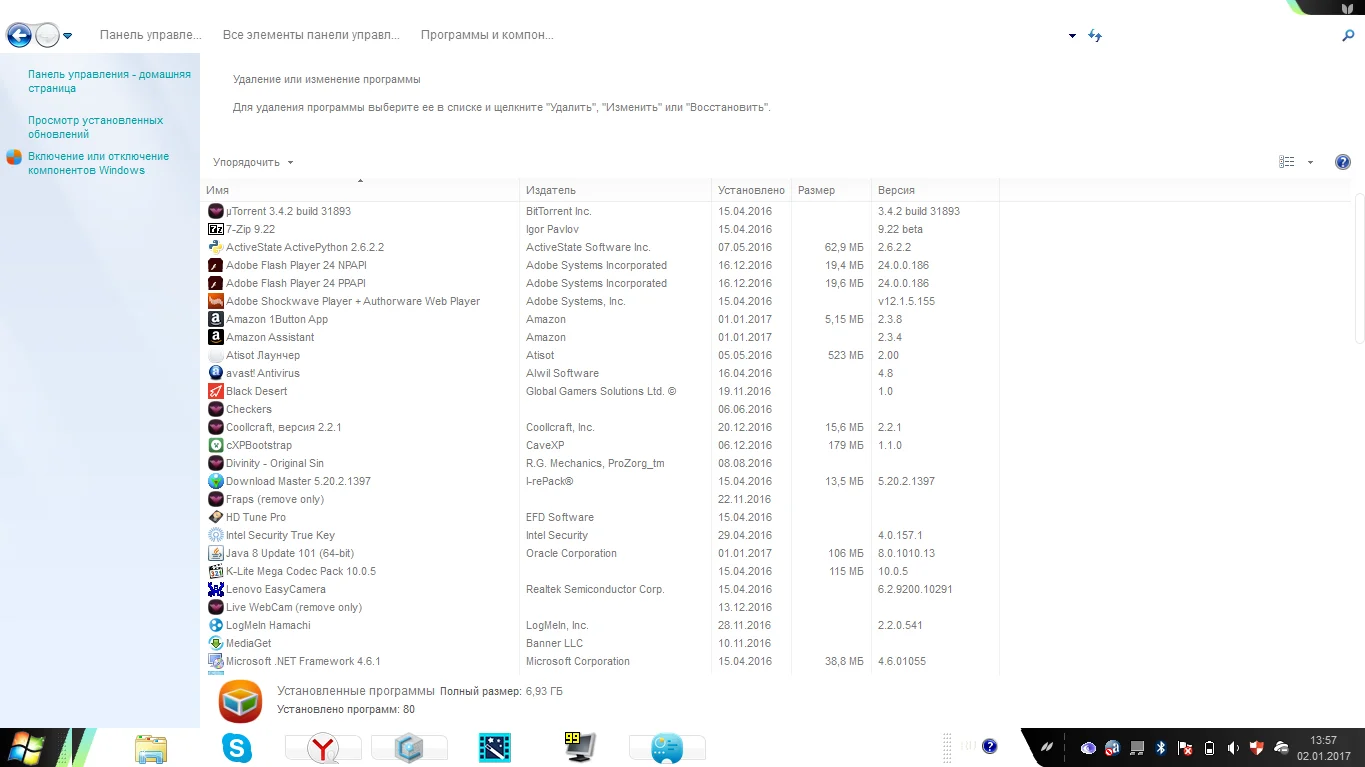Open help with the blue question mark
Screen dimensions: 1365x767
tap(1343, 162)
